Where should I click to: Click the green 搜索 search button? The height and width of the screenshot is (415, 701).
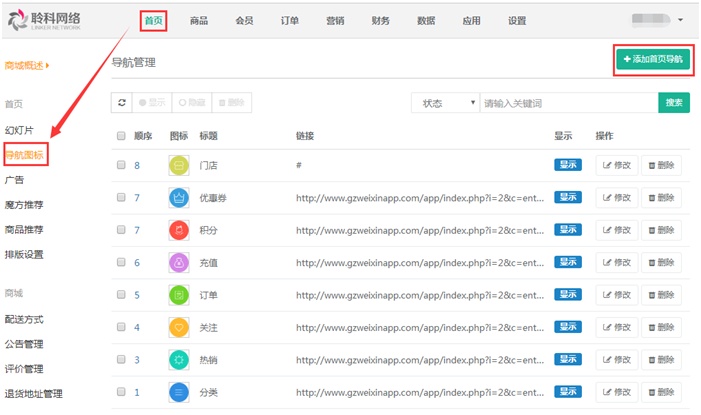click(x=673, y=103)
